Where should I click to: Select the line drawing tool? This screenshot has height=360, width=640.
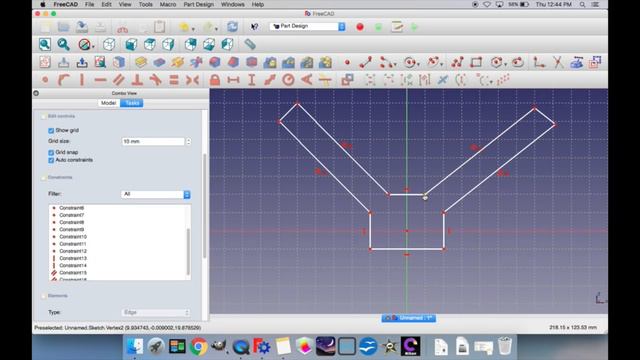pos(366,62)
